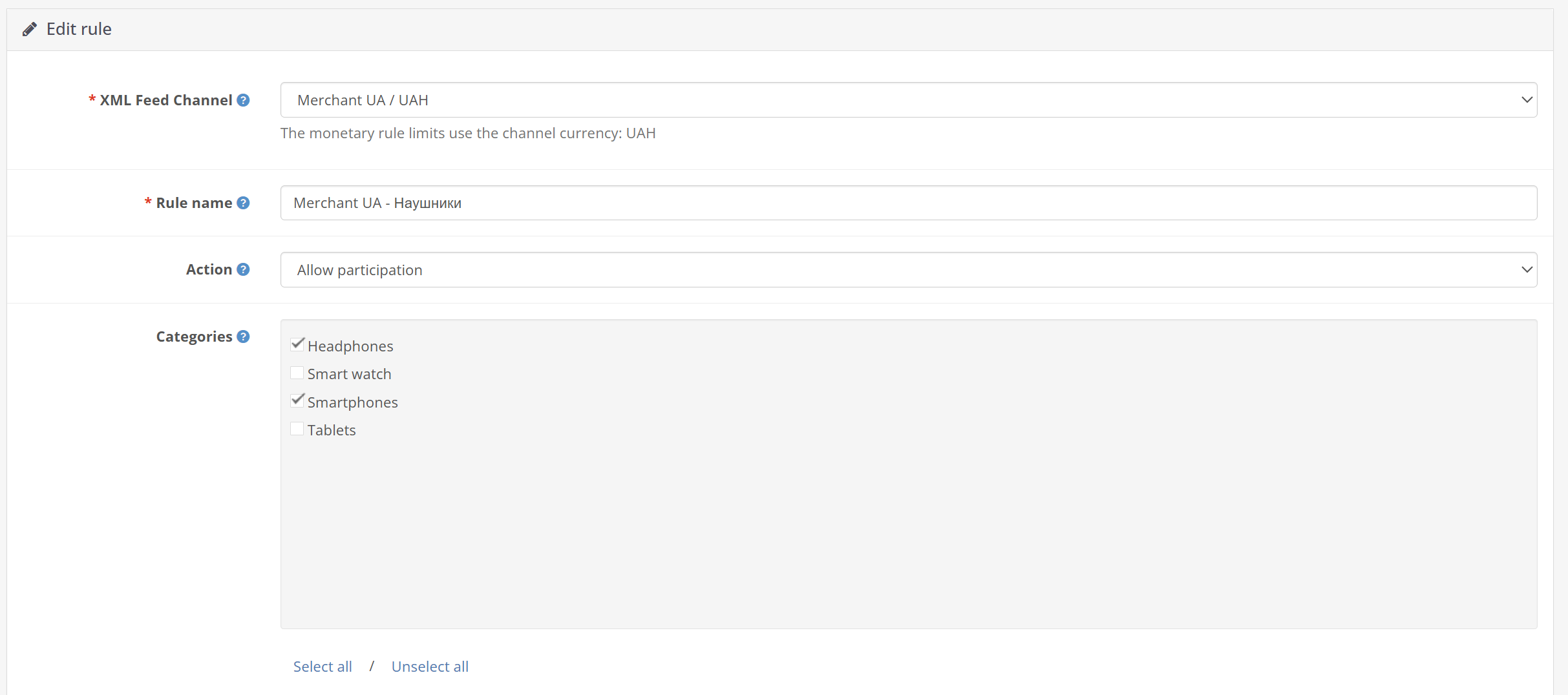Image resolution: width=1568 pixels, height=695 pixels.
Task: Open the XML Feed Channel dropdown
Action: [909, 100]
